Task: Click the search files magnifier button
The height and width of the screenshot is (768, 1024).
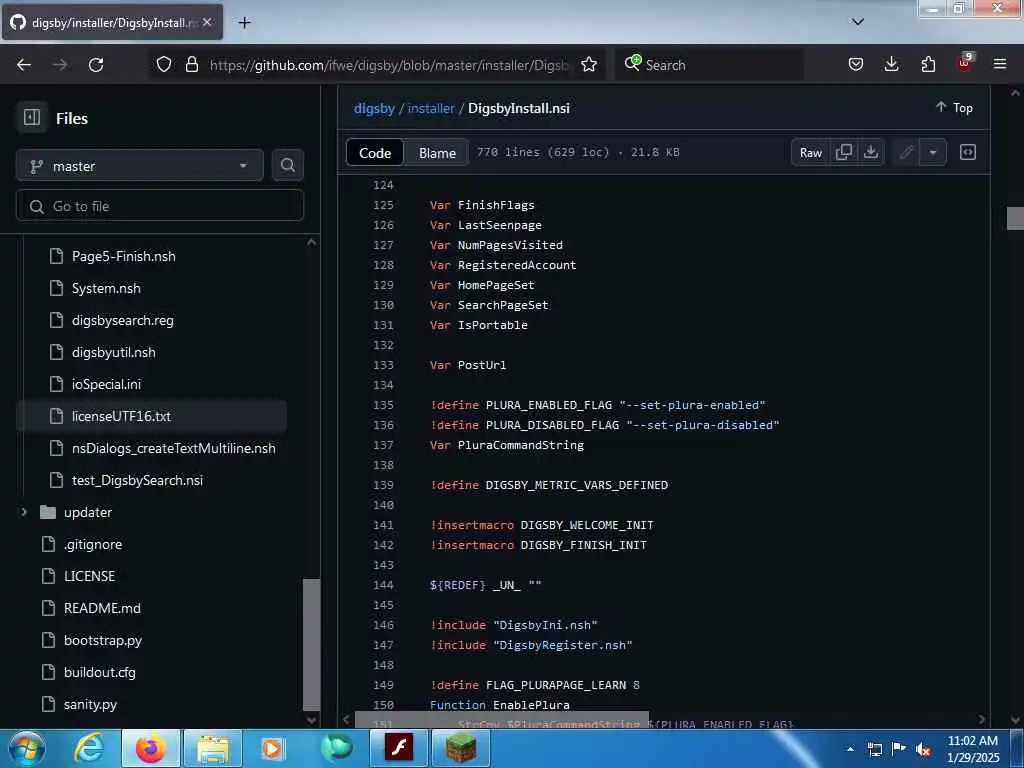Action: 287,166
